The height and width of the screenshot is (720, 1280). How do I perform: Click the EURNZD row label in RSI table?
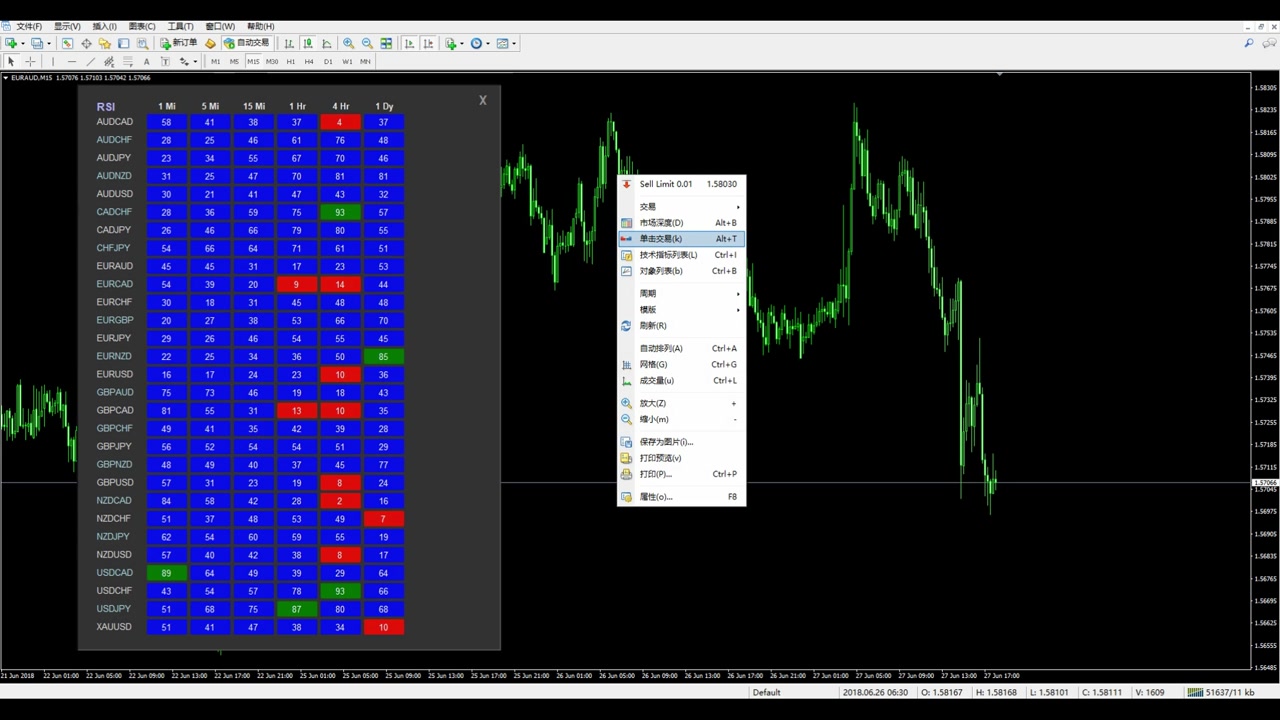point(114,356)
